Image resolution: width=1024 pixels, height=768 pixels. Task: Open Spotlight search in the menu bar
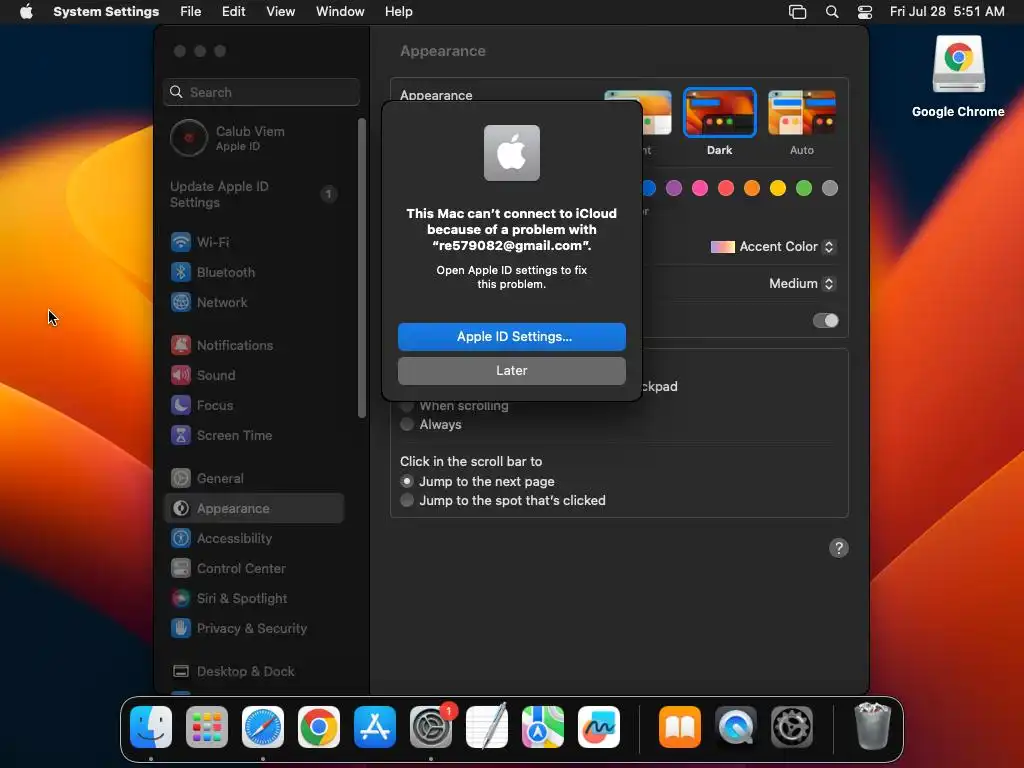832,12
